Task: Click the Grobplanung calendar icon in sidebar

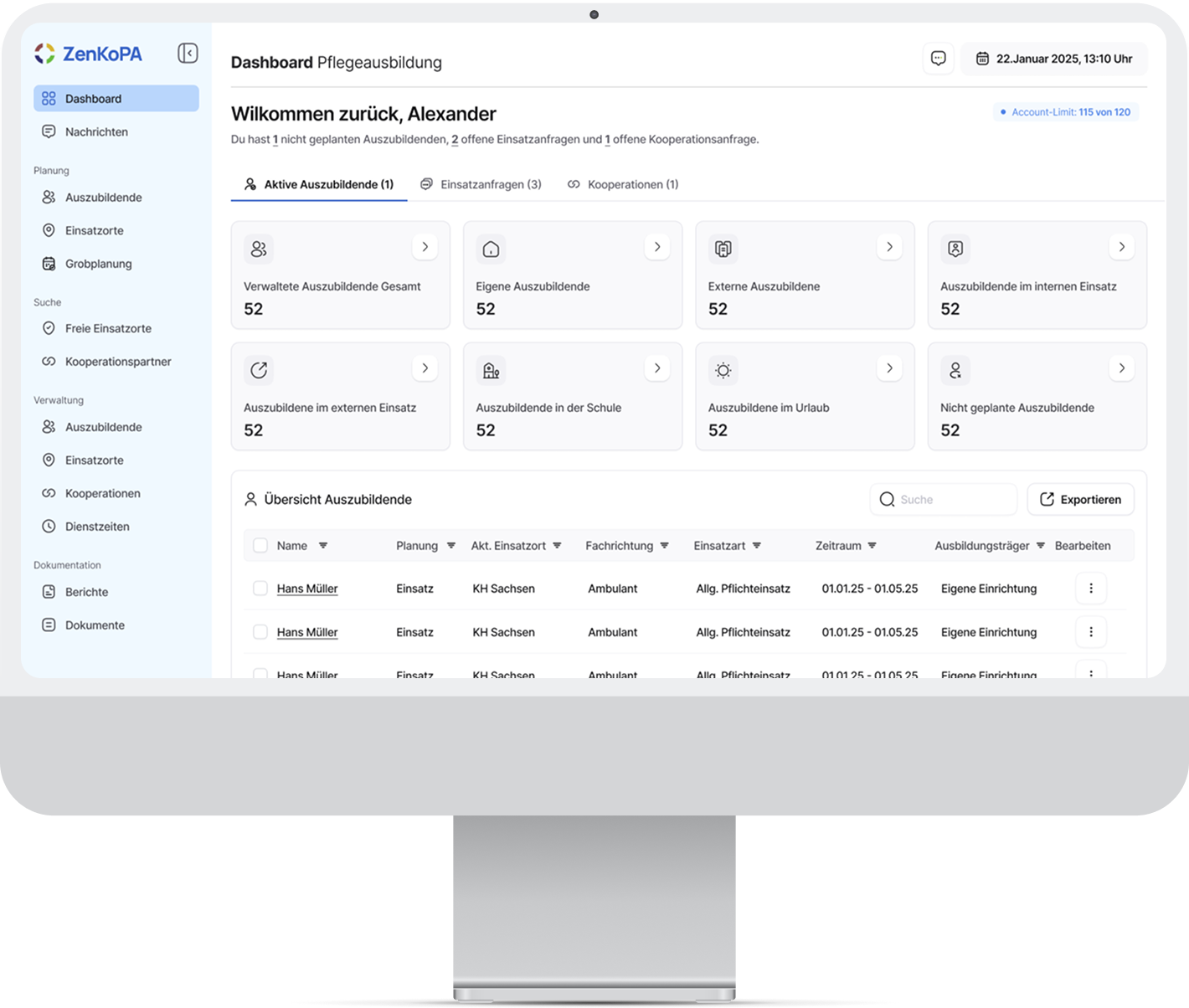Action: [x=49, y=264]
